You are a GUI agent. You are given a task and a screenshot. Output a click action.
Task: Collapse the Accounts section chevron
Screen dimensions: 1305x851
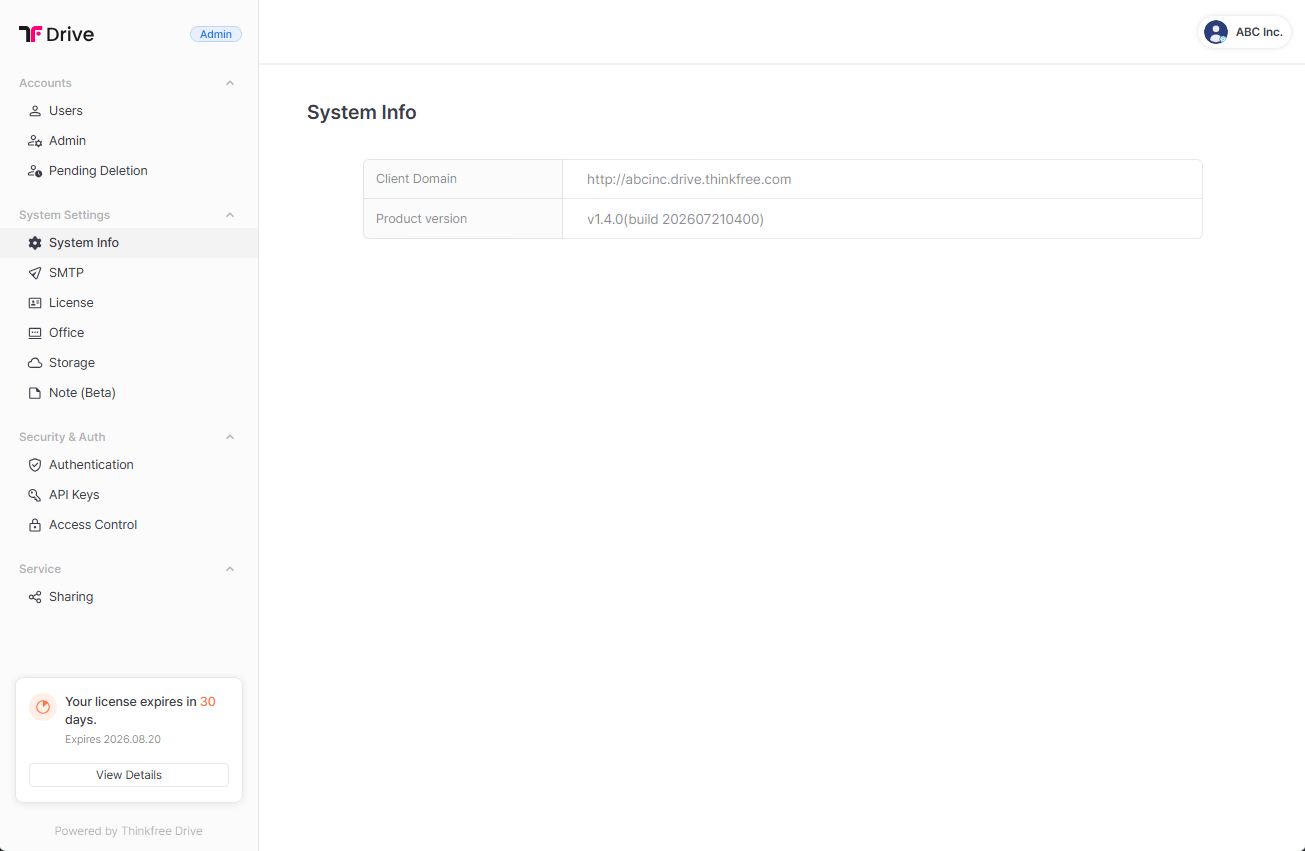[x=230, y=83]
